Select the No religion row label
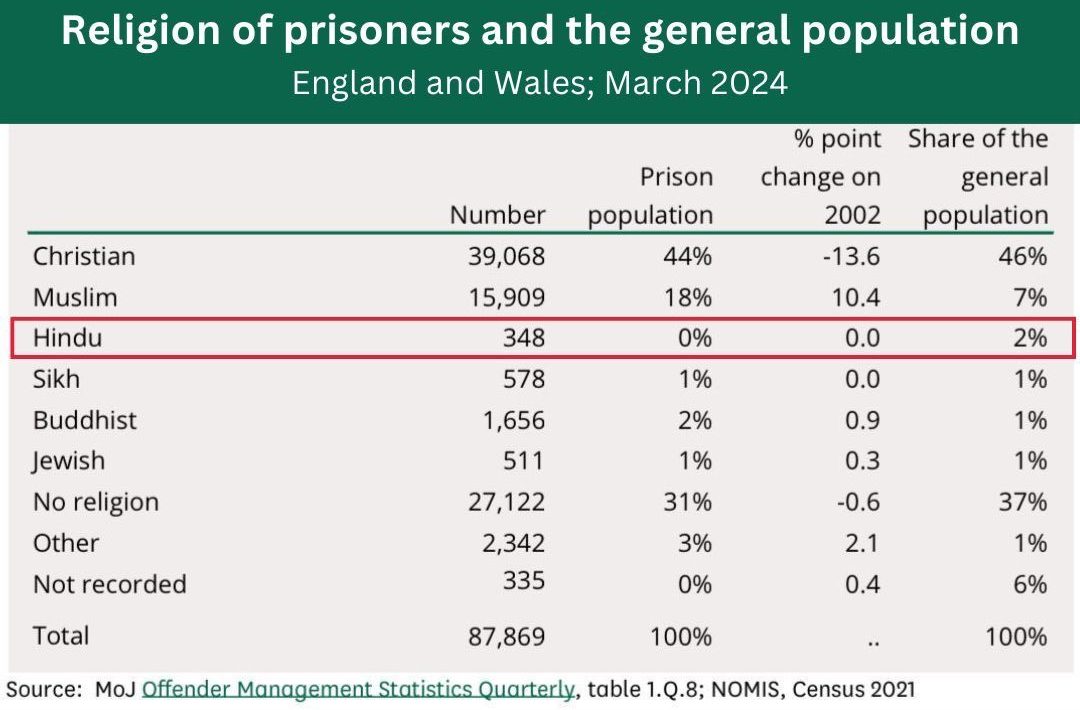The image size is (1080, 710). point(96,502)
